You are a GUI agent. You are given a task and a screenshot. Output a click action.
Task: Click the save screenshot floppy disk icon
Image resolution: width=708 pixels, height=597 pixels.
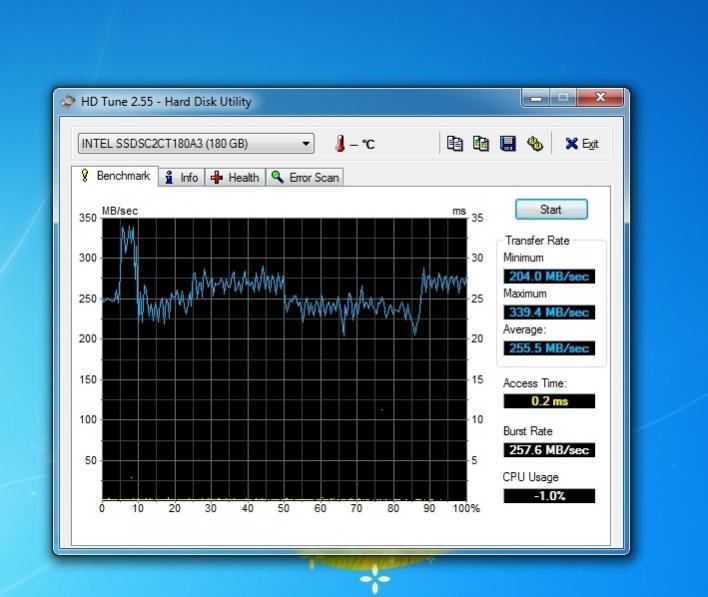pos(508,144)
